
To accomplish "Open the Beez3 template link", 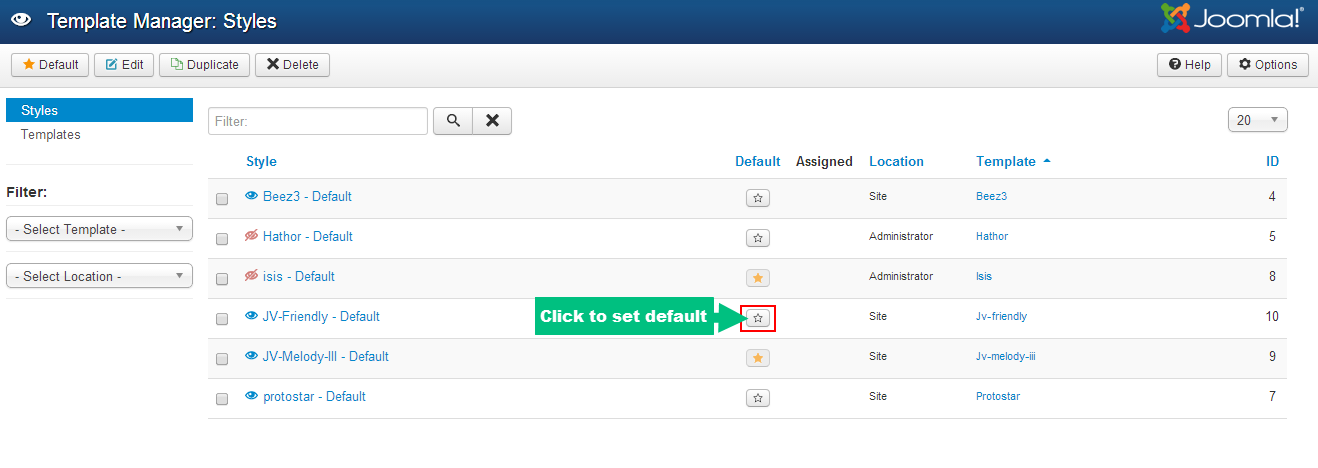I will pyautogui.click(x=992, y=196).
